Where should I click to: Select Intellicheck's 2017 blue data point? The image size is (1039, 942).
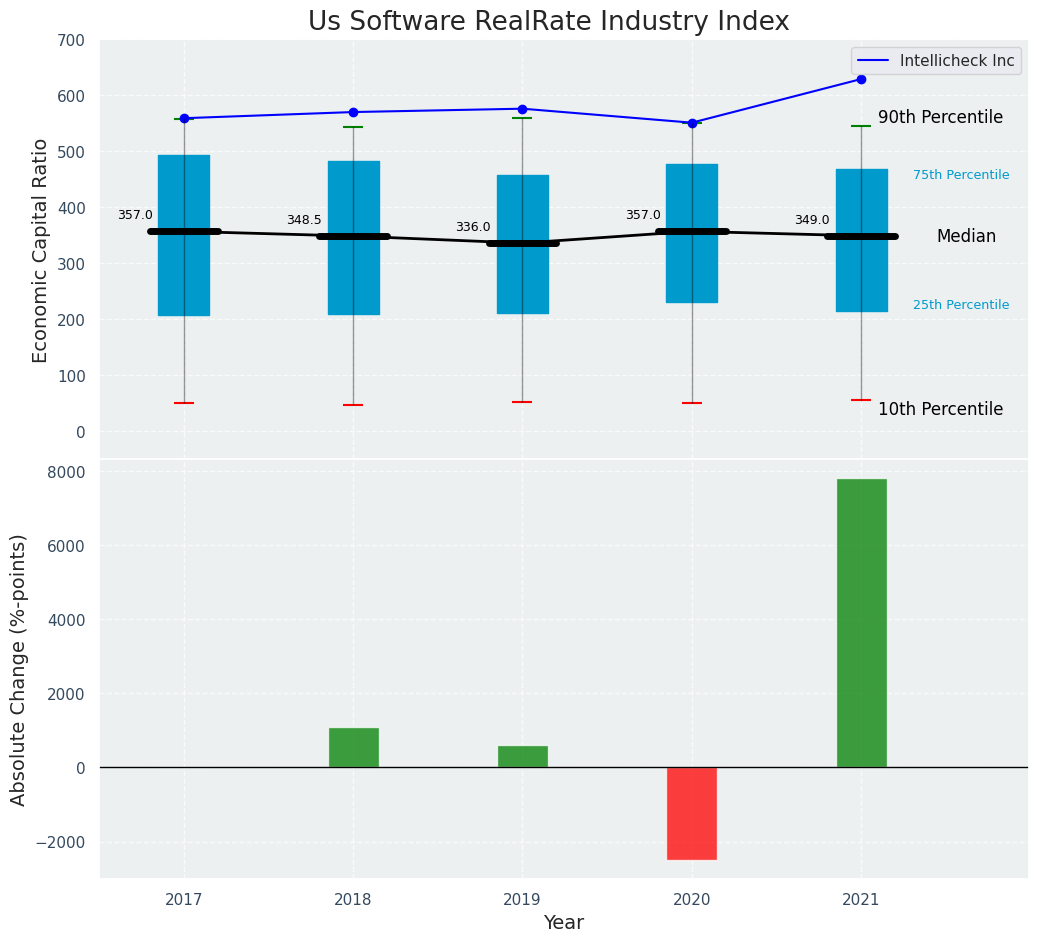coord(184,118)
